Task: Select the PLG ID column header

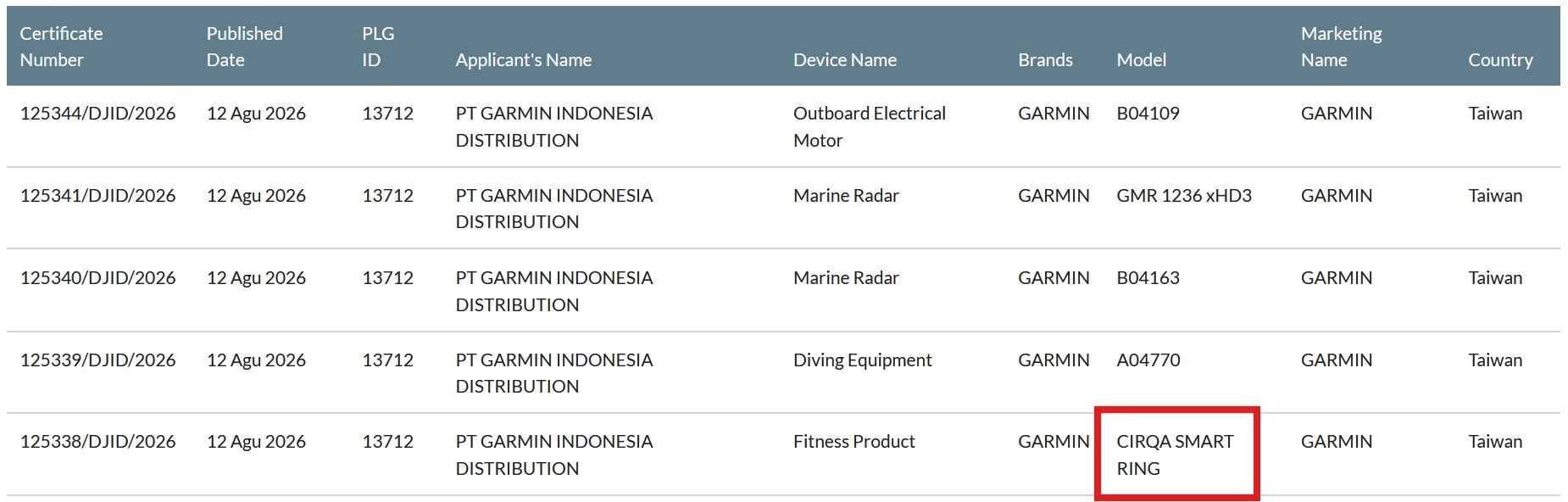Action: coord(378,47)
